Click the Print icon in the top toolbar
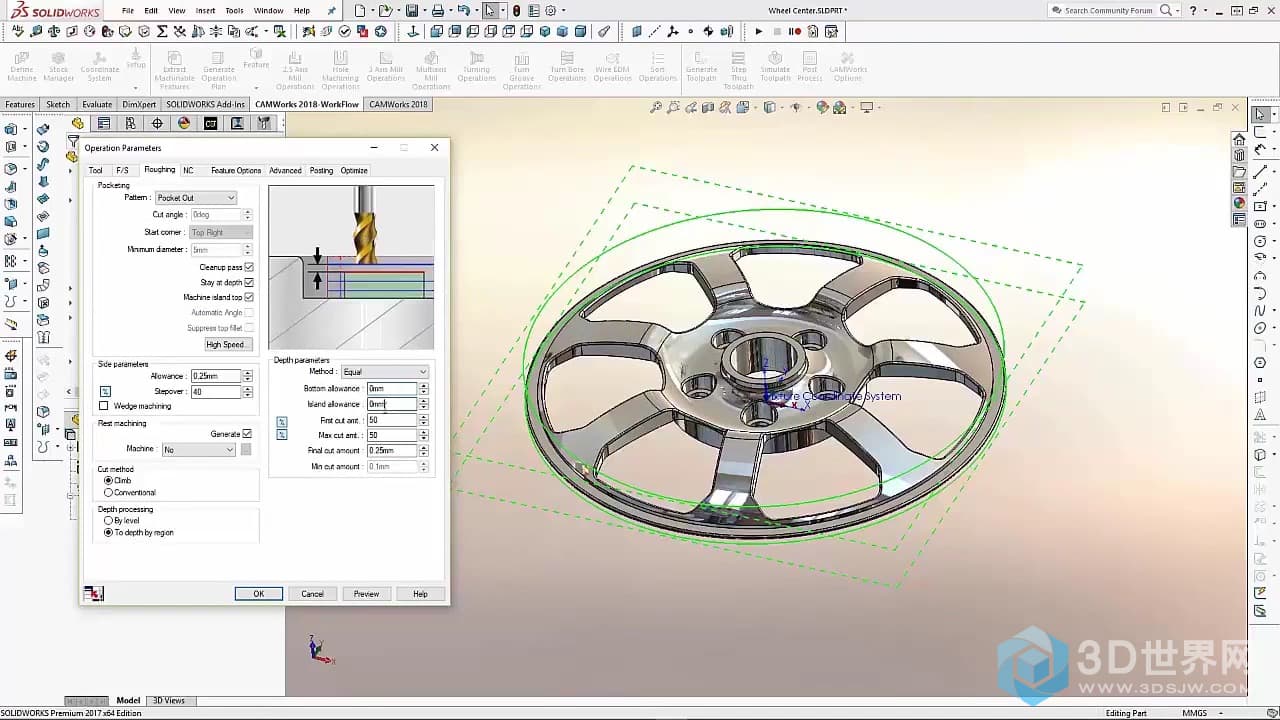The width and height of the screenshot is (1280, 720). point(437,11)
